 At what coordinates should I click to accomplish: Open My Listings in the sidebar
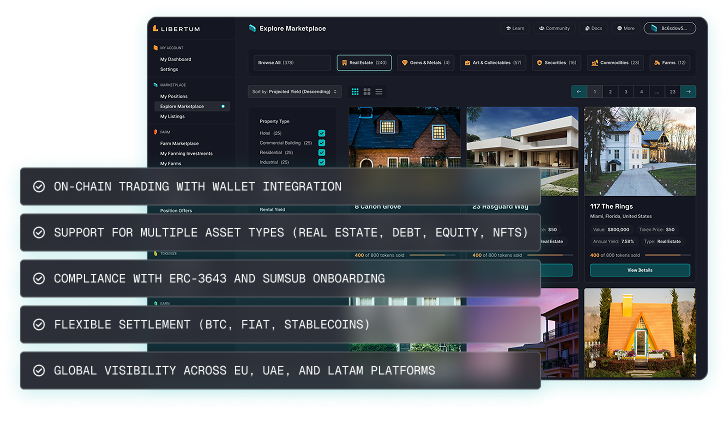pyautogui.click(x=172, y=116)
